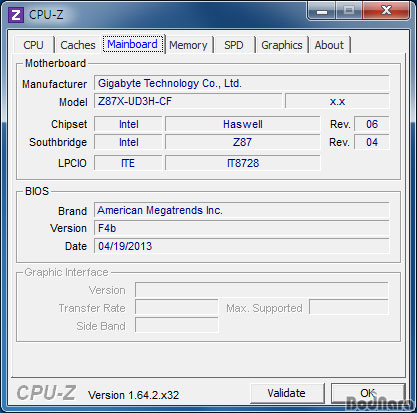The width and height of the screenshot is (417, 413).
Task: Open the SPD tab
Action: pyautogui.click(x=234, y=45)
